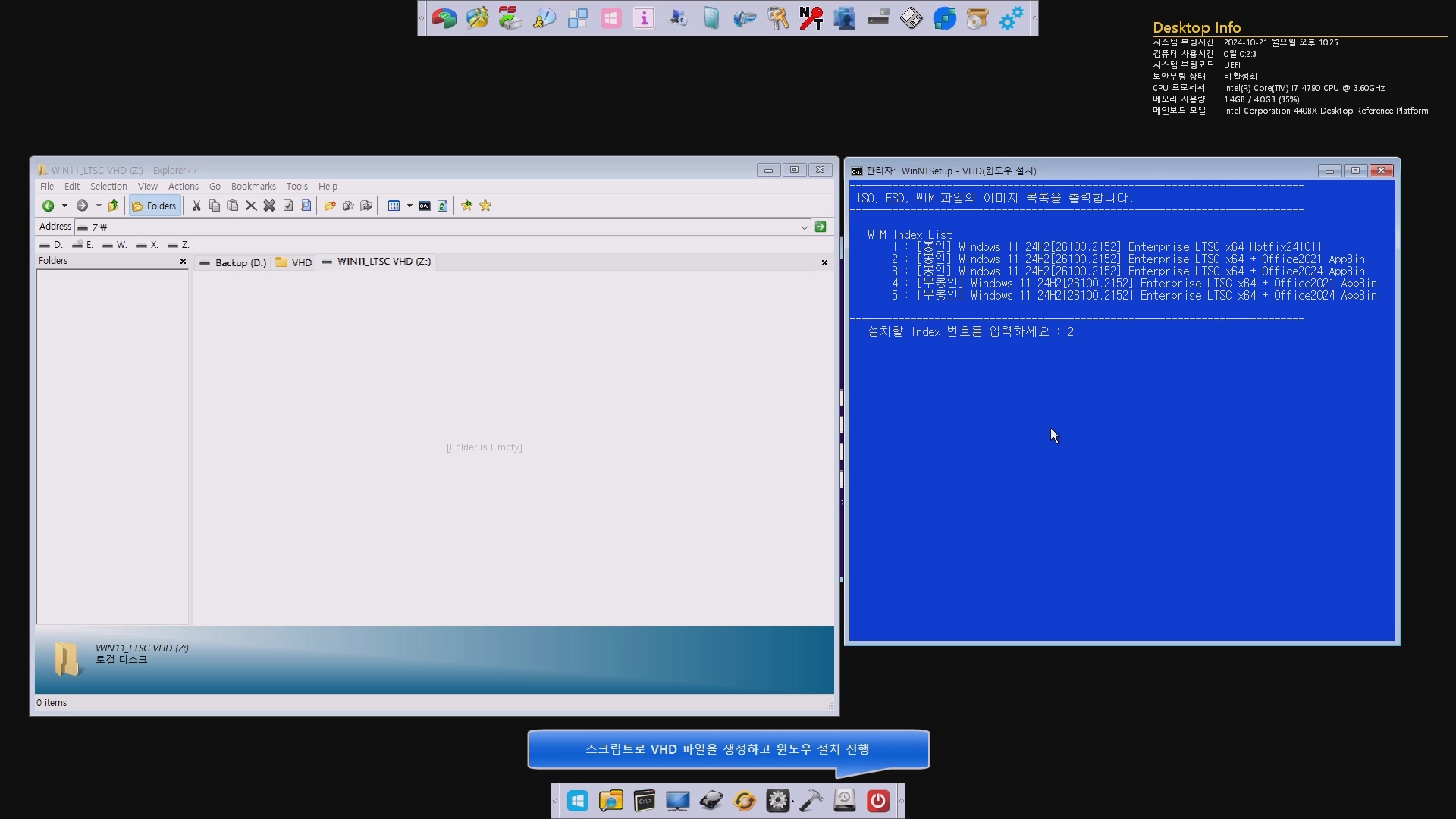The height and width of the screenshot is (819, 1456).
Task: Open command prompt icon in Explorer++ toolbar
Action: (x=425, y=206)
